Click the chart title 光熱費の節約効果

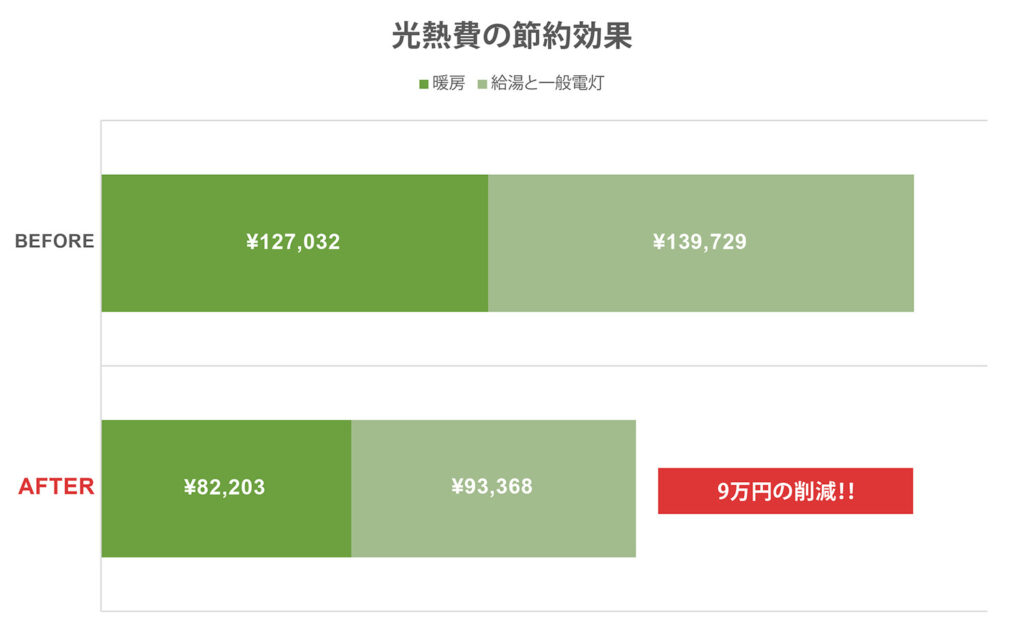[511, 37]
